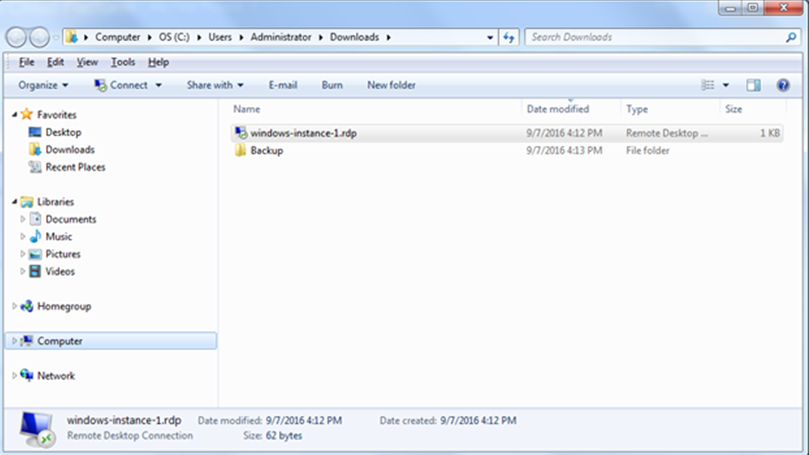
Task: Open the Connect button dropdown arrow
Action: [158, 85]
